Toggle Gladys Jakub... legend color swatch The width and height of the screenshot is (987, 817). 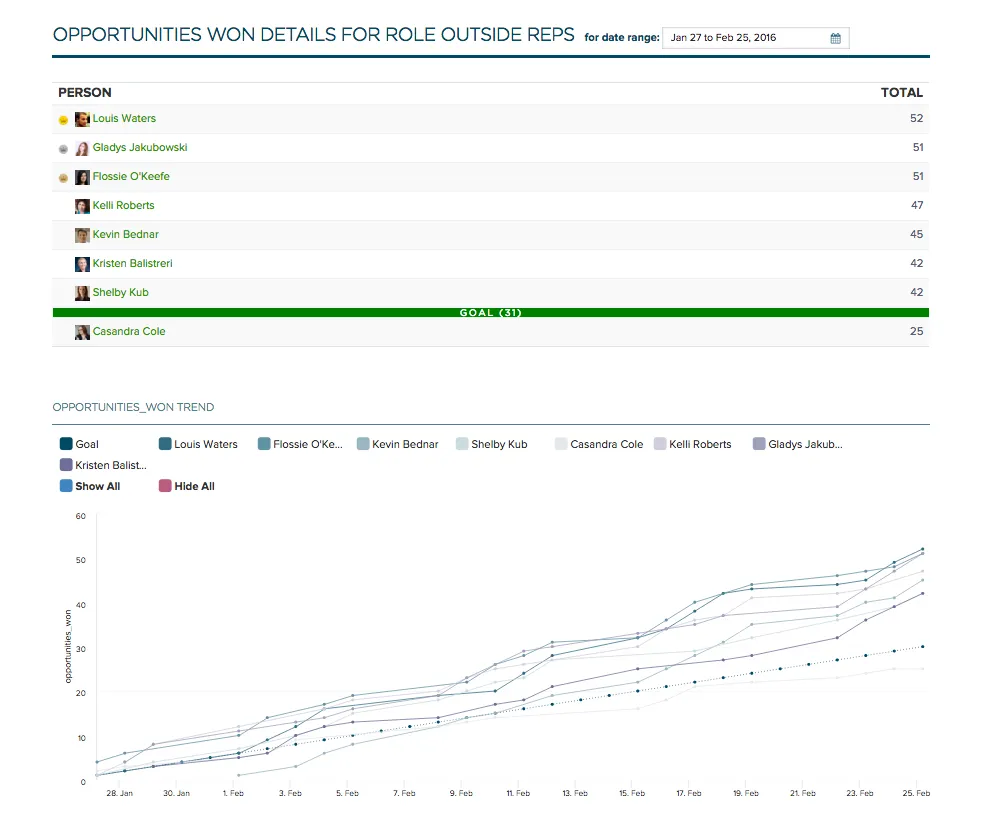[759, 444]
